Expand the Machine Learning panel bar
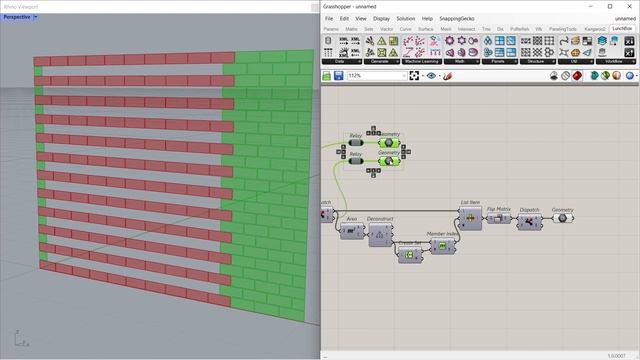 coord(421,62)
